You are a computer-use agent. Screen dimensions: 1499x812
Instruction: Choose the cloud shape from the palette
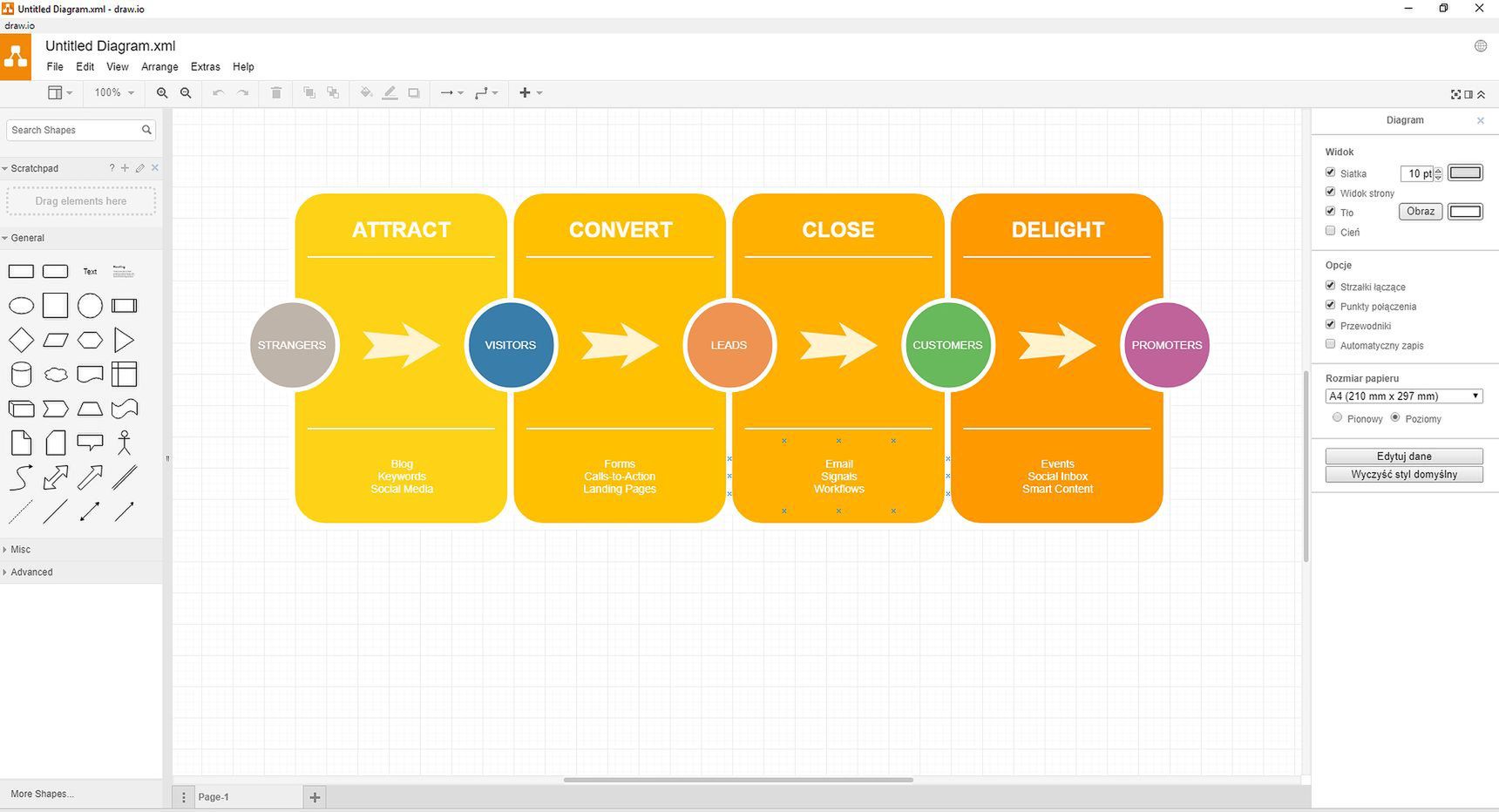[x=56, y=375]
